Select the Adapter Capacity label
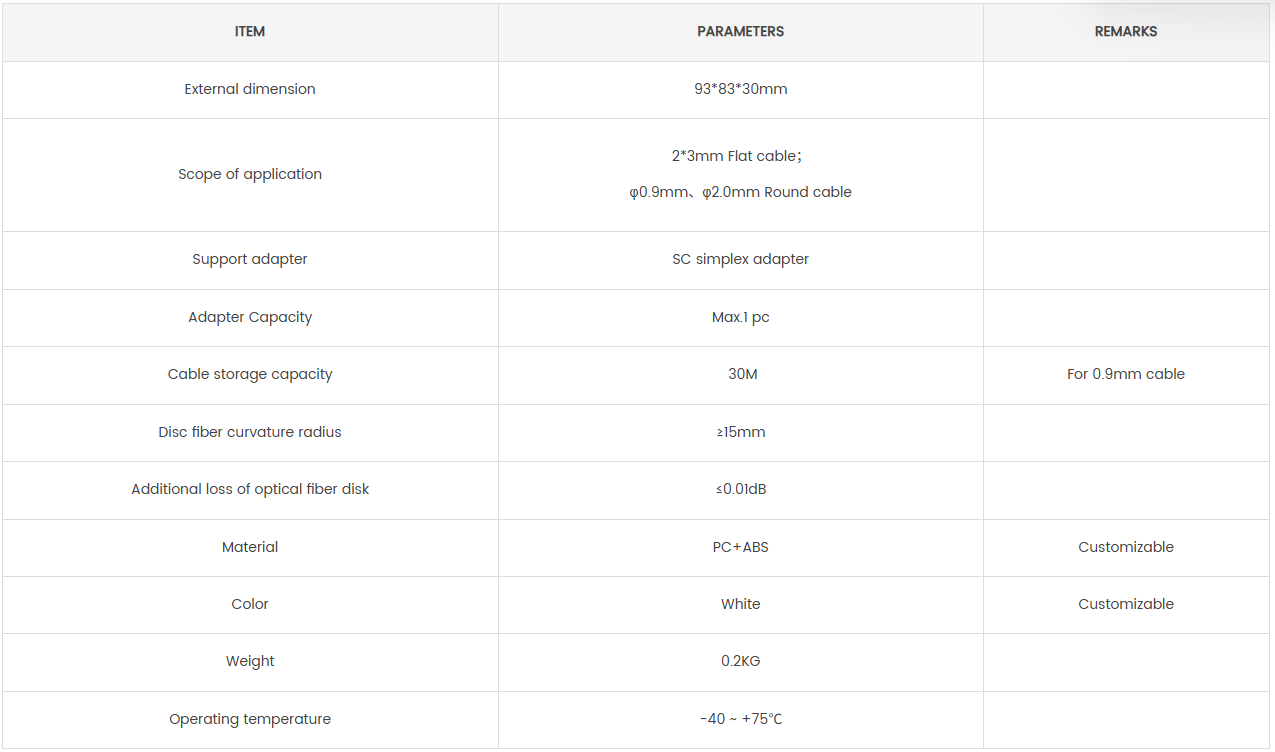Image resolution: width=1275 pixels, height=752 pixels. pos(250,317)
